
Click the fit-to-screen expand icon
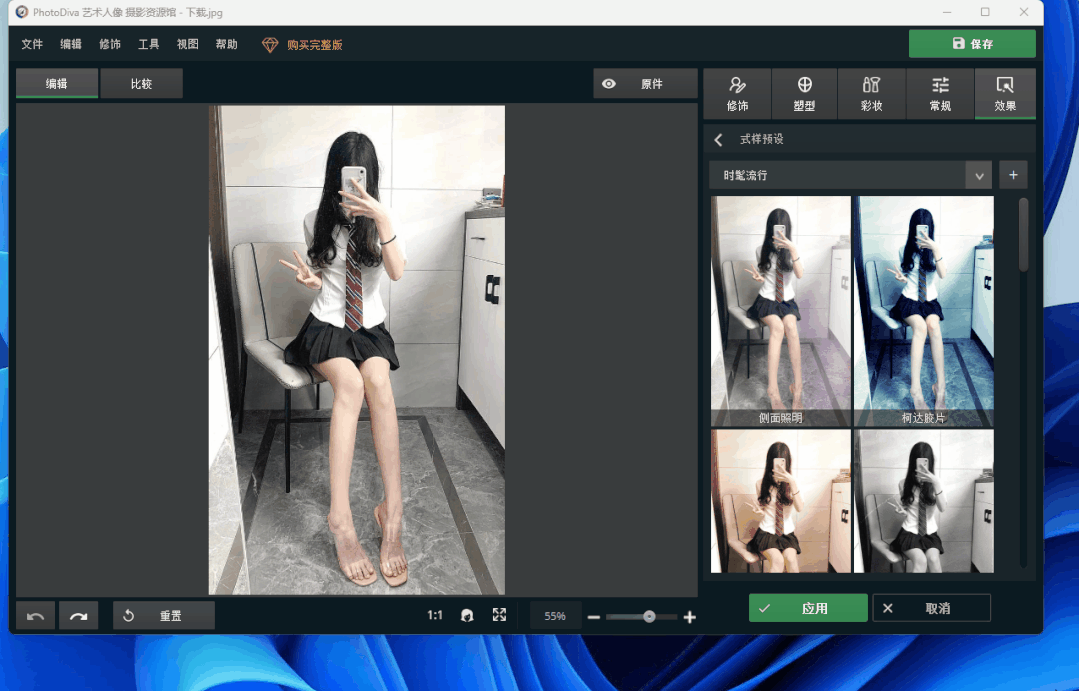[x=500, y=615]
